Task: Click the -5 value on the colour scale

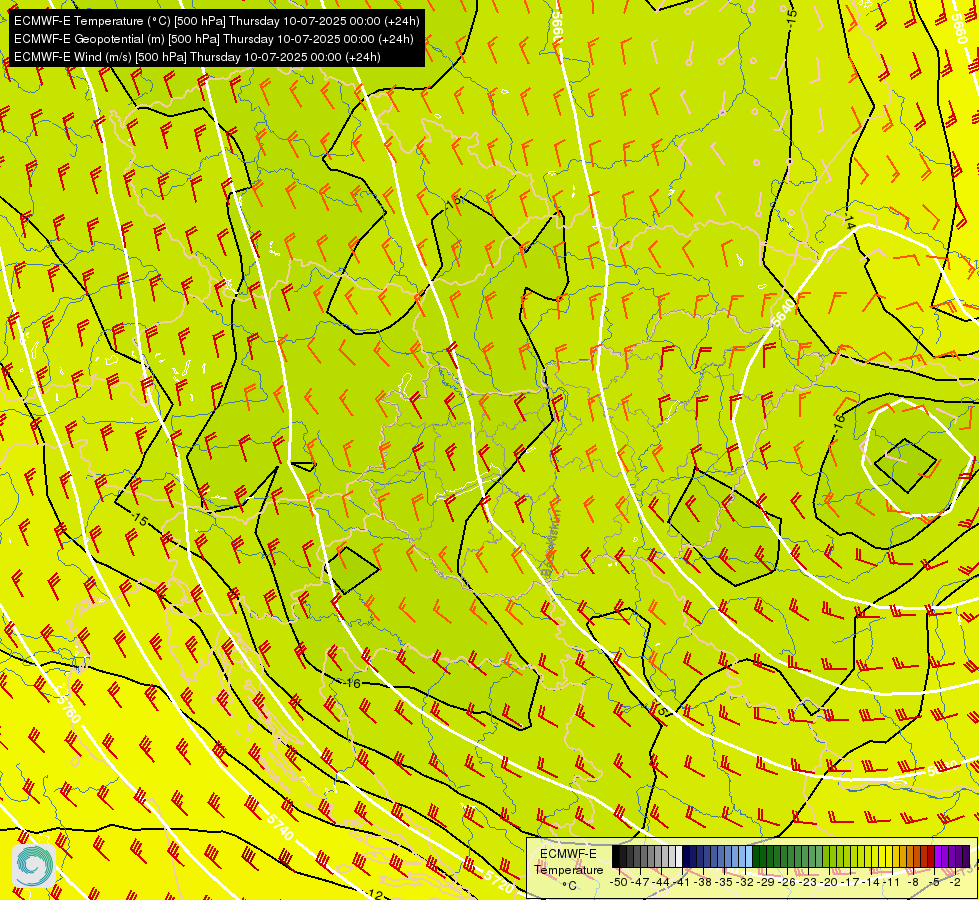Action: point(933,883)
